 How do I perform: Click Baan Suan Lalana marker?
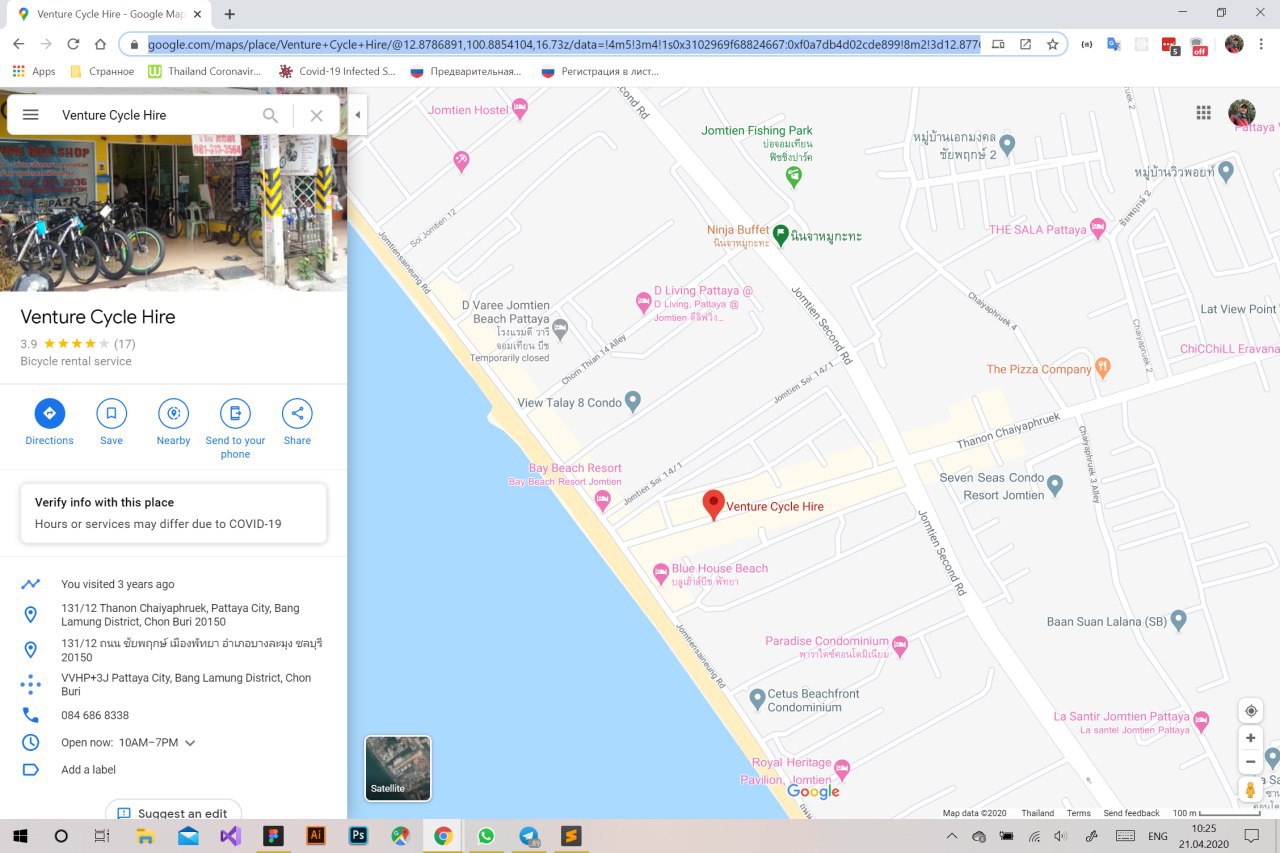1178,621
